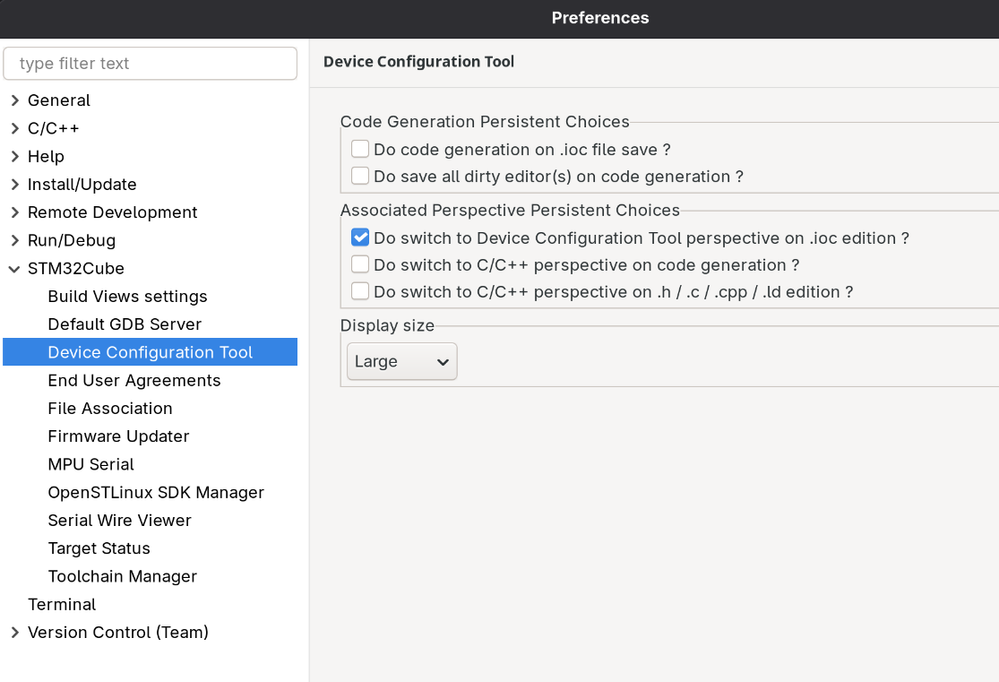999x682 pixels.
Task: Open End User Agreements page
Action: pos(134,381)
